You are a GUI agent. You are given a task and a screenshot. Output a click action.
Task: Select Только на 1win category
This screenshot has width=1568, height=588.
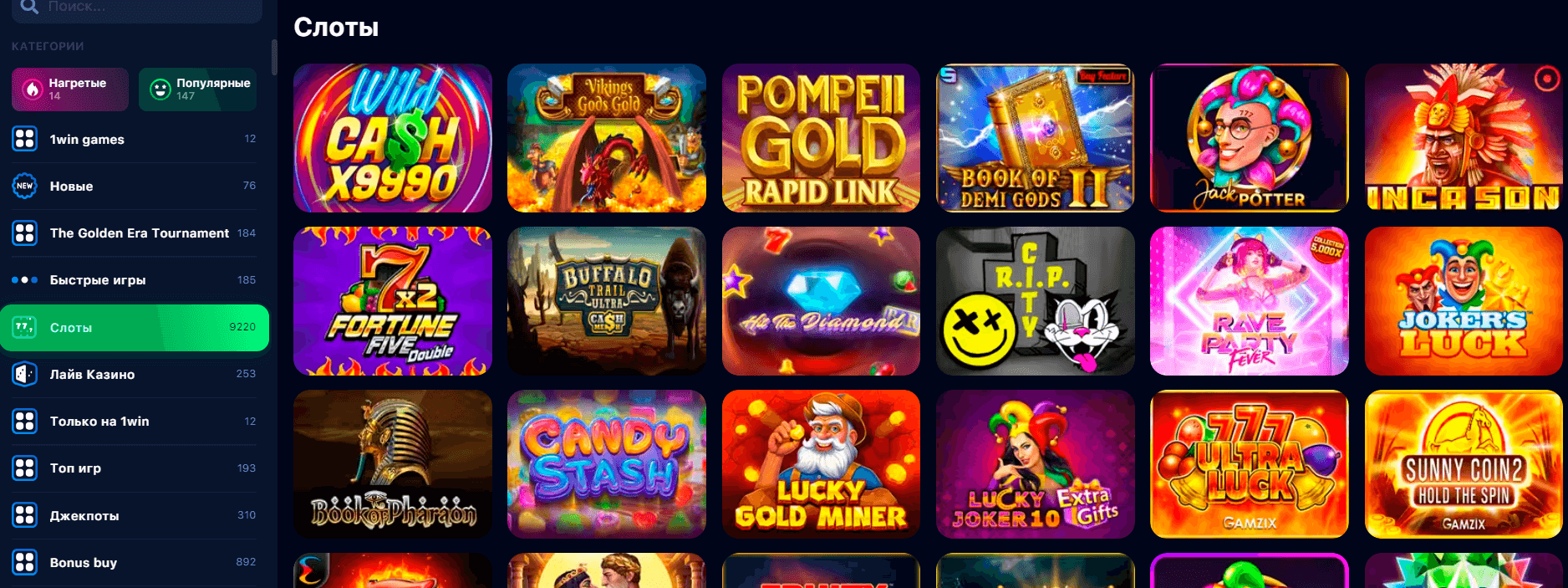click(135, 422)
